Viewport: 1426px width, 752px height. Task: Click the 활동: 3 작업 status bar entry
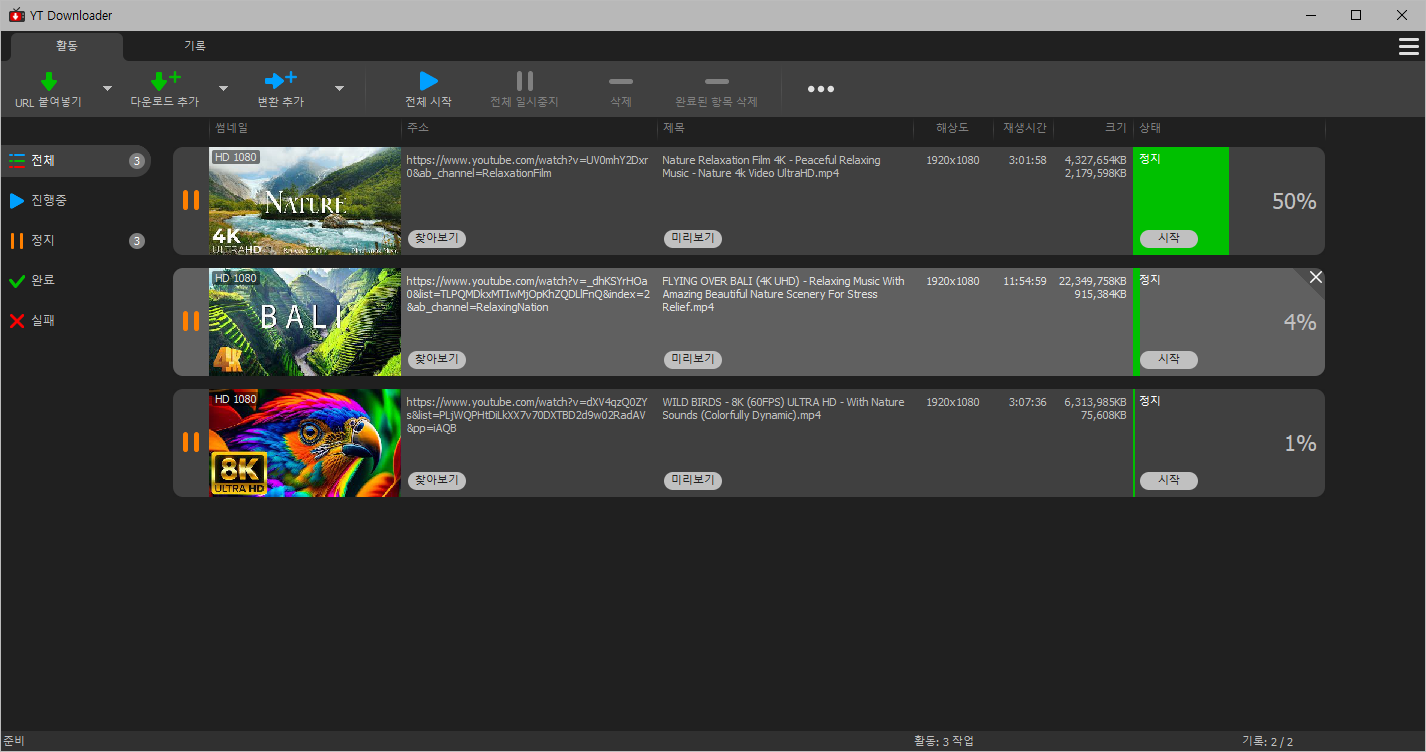tap(944, 742)
